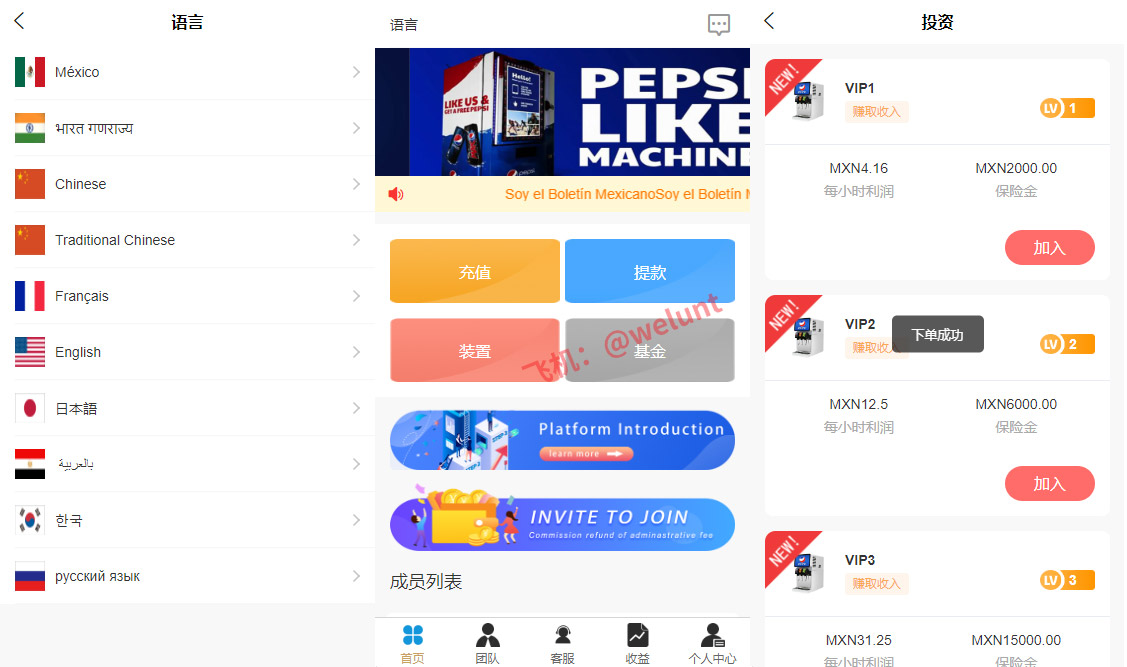1127x667 pixels.
Task: Open the chat message icon
Action: [x=719, y=24]
